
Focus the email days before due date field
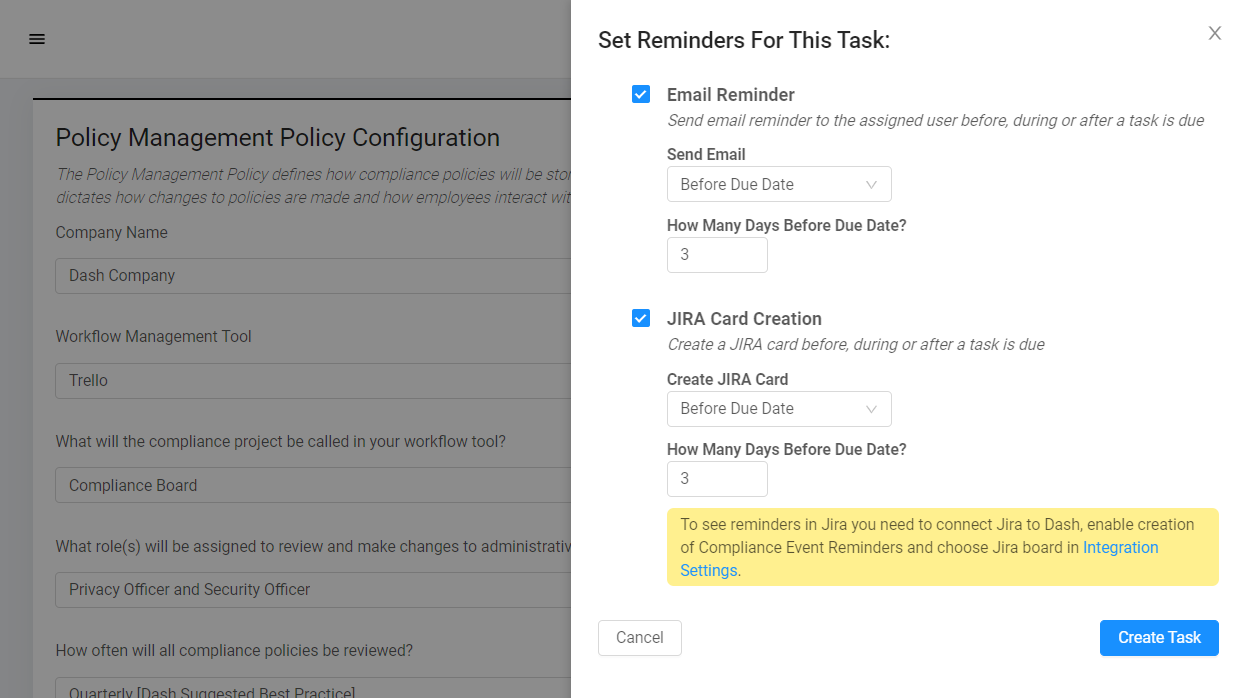pos(717,255)
